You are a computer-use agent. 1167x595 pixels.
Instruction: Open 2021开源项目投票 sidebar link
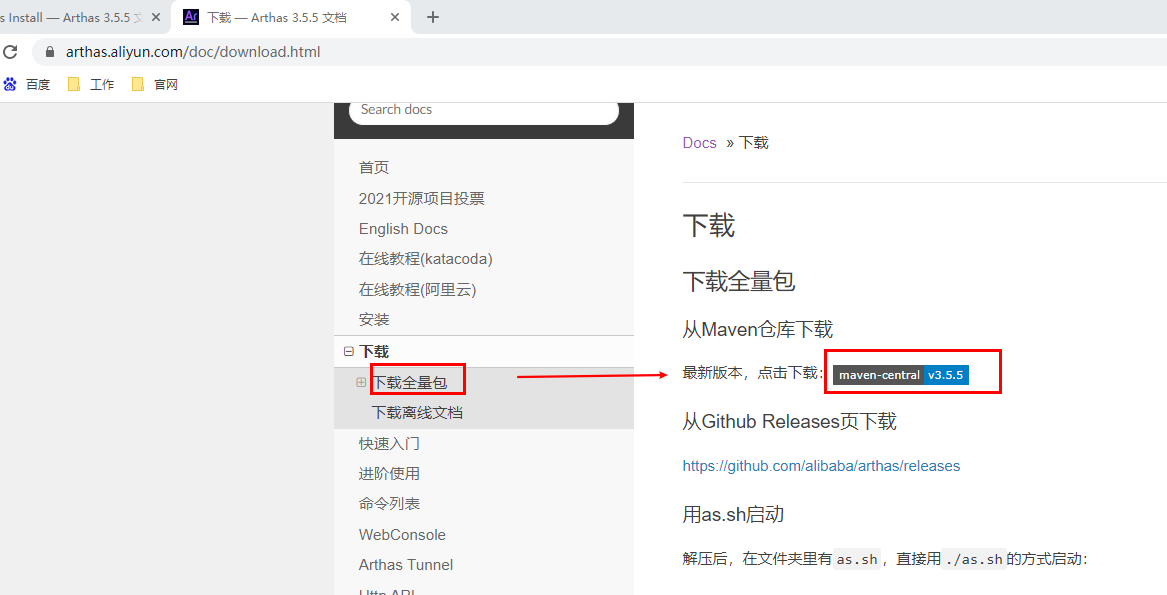tap(421, 199)
